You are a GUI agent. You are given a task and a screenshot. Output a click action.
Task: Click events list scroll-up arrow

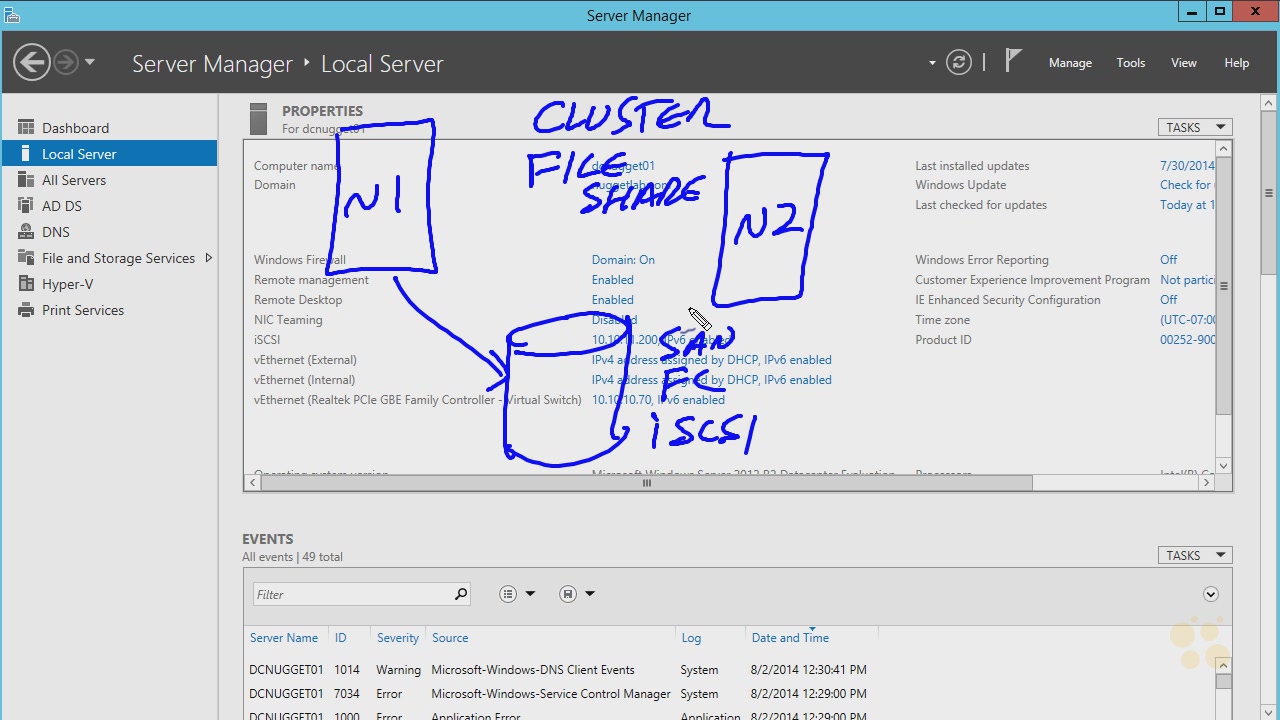(x=1224, y=665)
